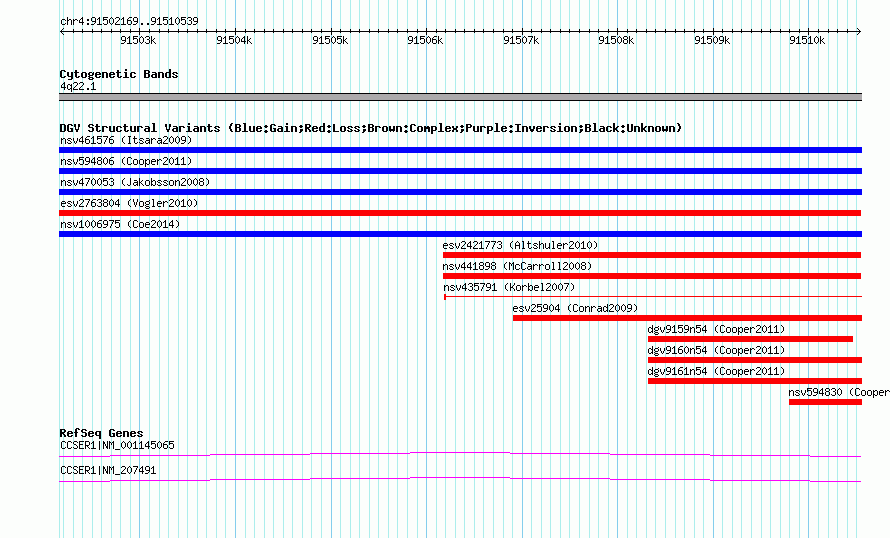Click the ruler's right arrowhead
The width and height of the screenshot is (890, 538).
tap(859, 31)
